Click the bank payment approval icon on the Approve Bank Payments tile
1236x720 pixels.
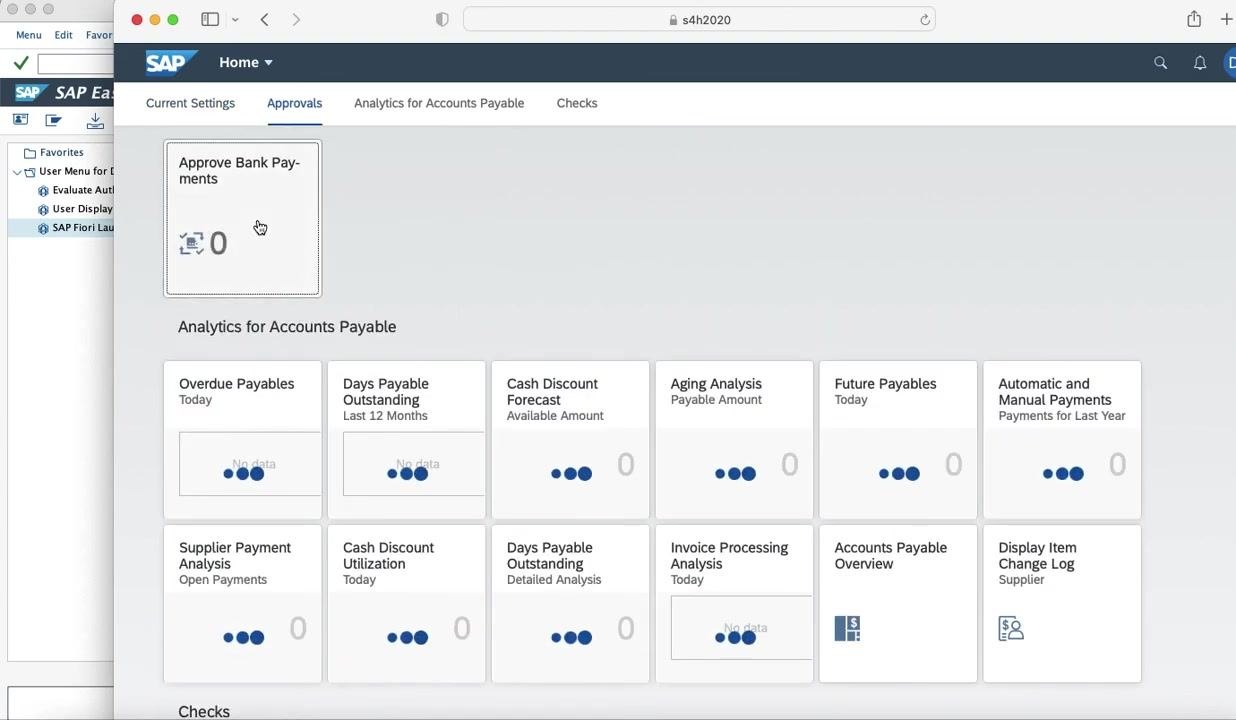pyautogui.click(x=191, y=243)
